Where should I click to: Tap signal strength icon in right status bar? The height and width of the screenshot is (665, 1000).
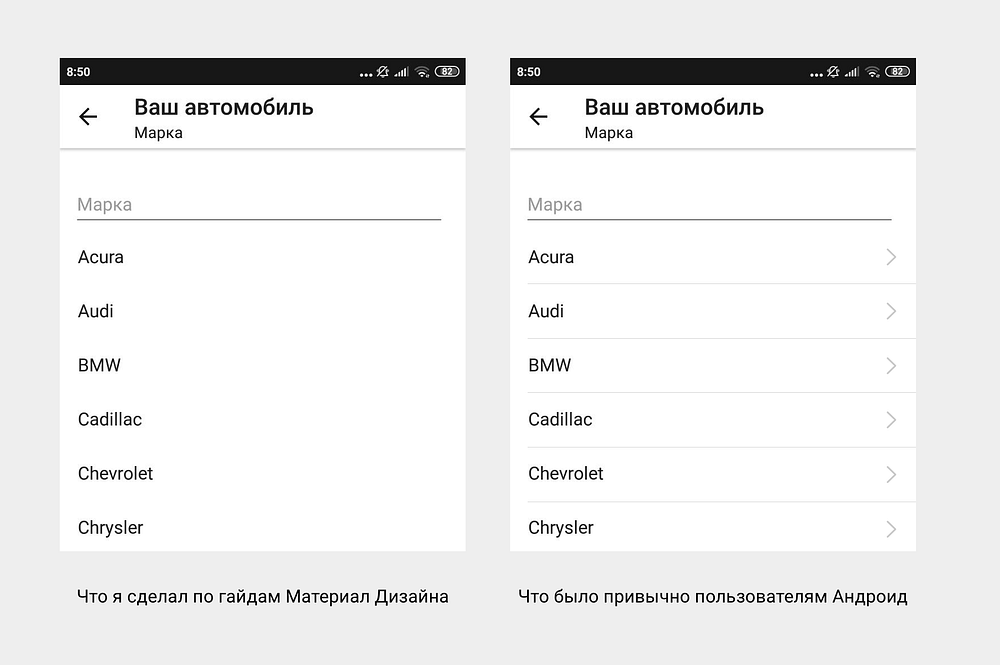coord(852,72)
